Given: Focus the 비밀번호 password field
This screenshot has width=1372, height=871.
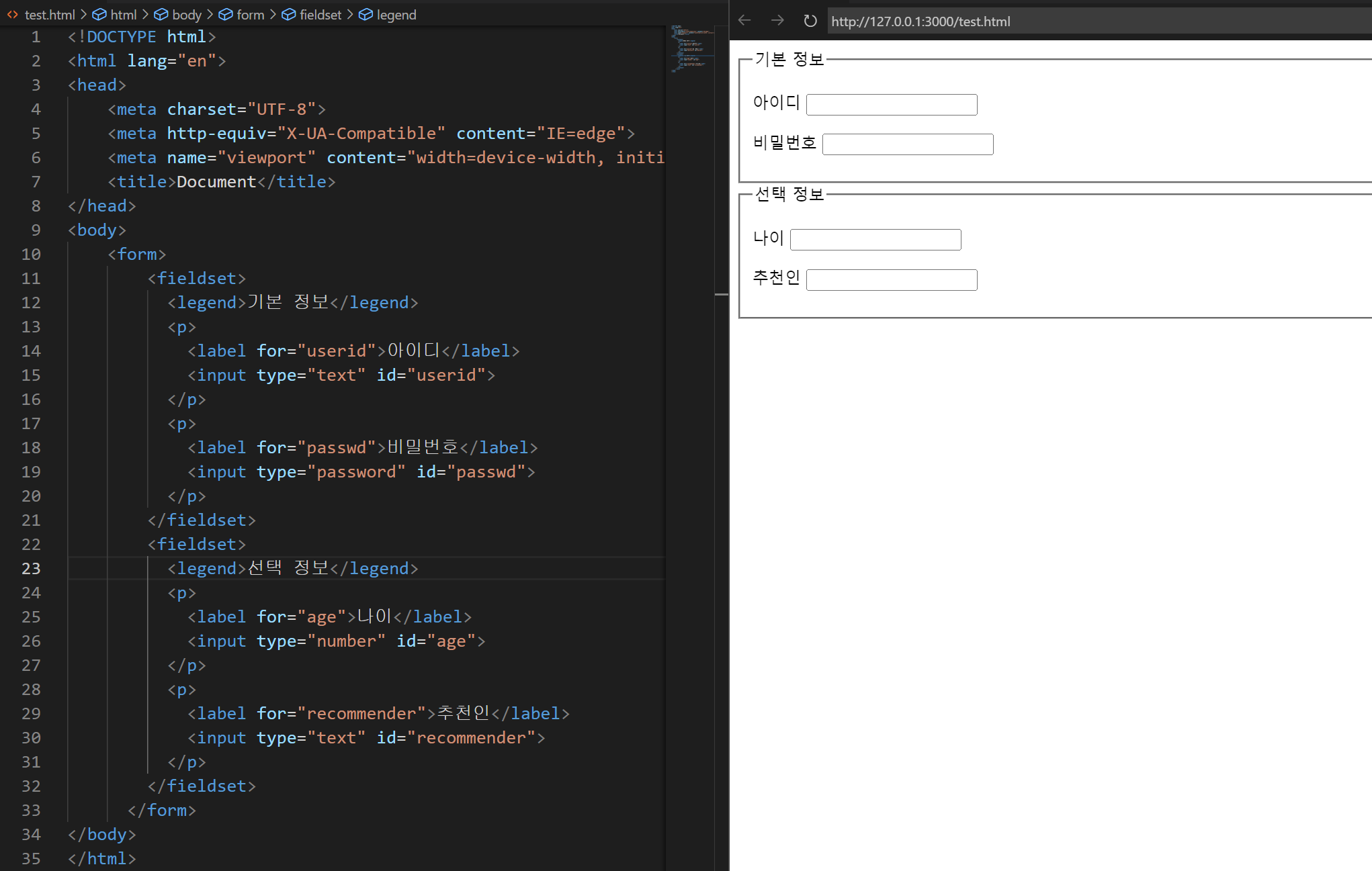Looking at the screenshot, I should (x=907, y=144).
